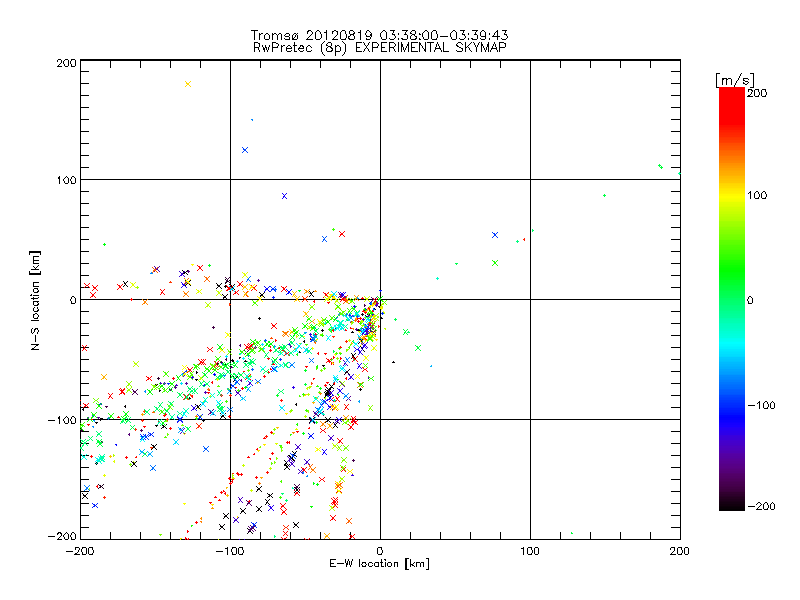The image size is (800, 600).
Task: Click the subtitle 'RwPretec (8p) EXPERIMENTAL SKYMAP'
Action: [379, 47]
